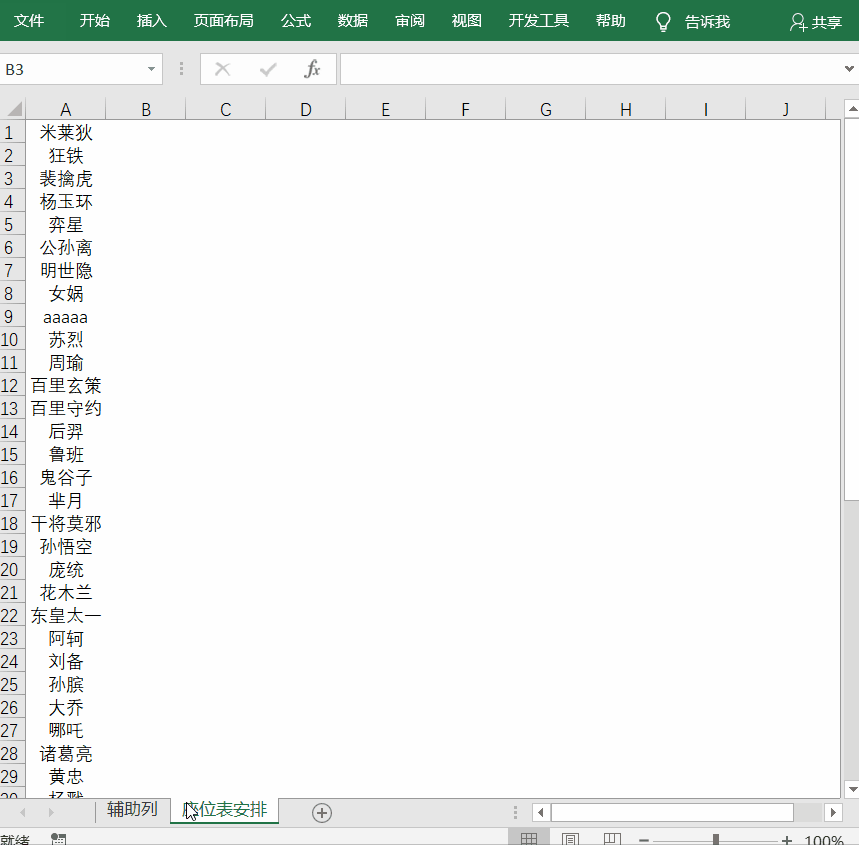Open the 视图 ribbon tab

[x=467, y=21]
